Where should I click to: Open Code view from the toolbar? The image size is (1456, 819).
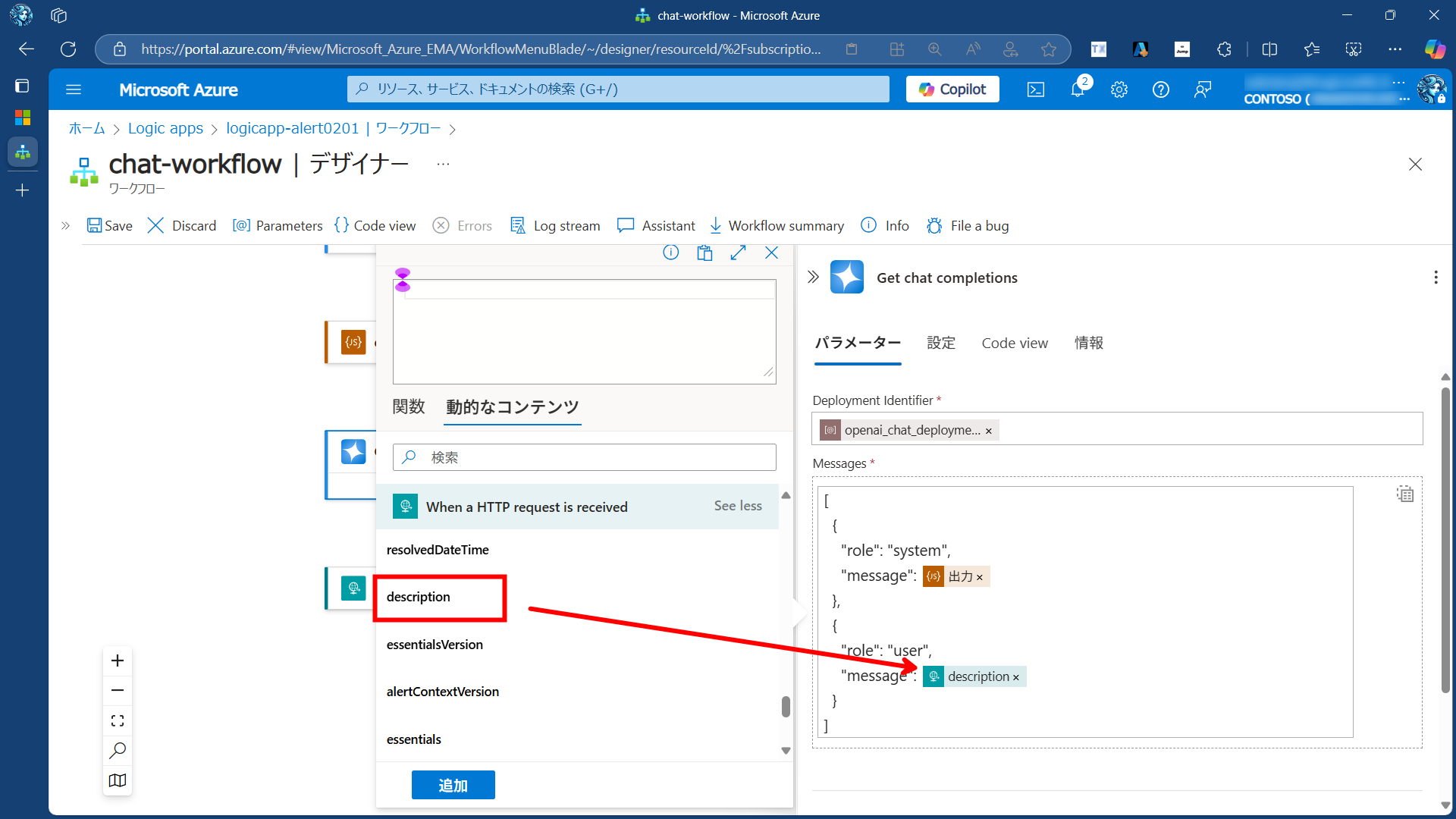coord(375,225)
